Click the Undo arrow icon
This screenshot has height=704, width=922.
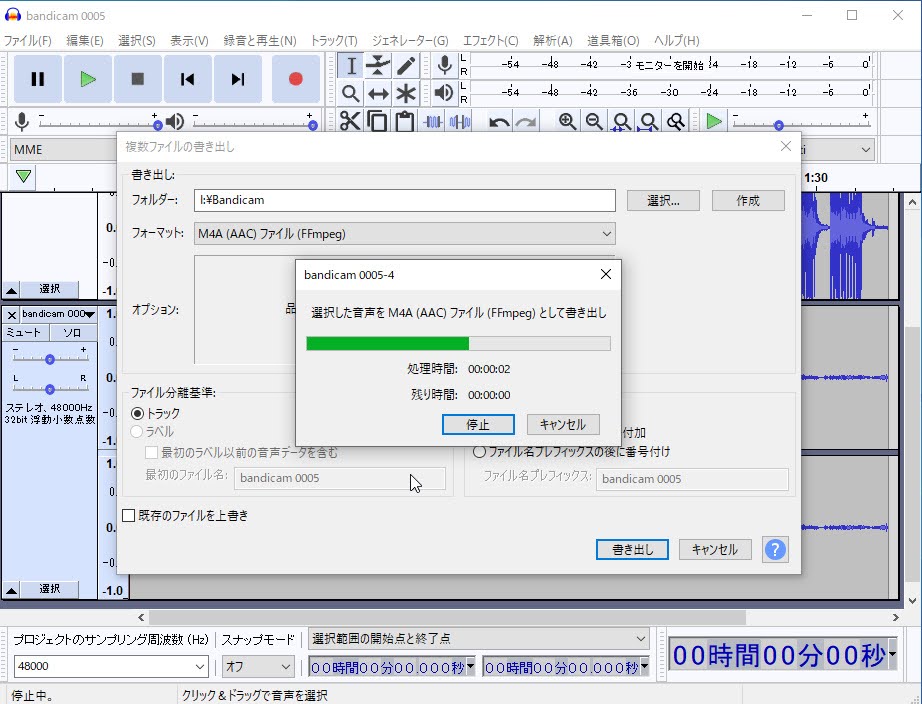499,122
